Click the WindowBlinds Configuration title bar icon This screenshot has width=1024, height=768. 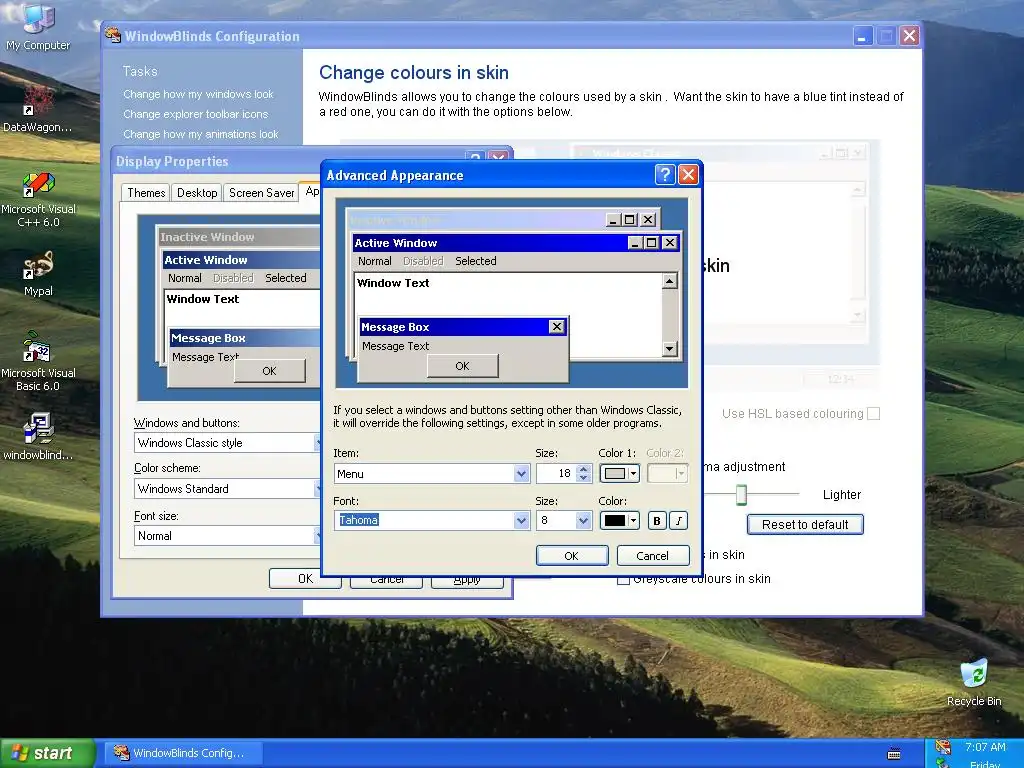click(x=113, y=35)
